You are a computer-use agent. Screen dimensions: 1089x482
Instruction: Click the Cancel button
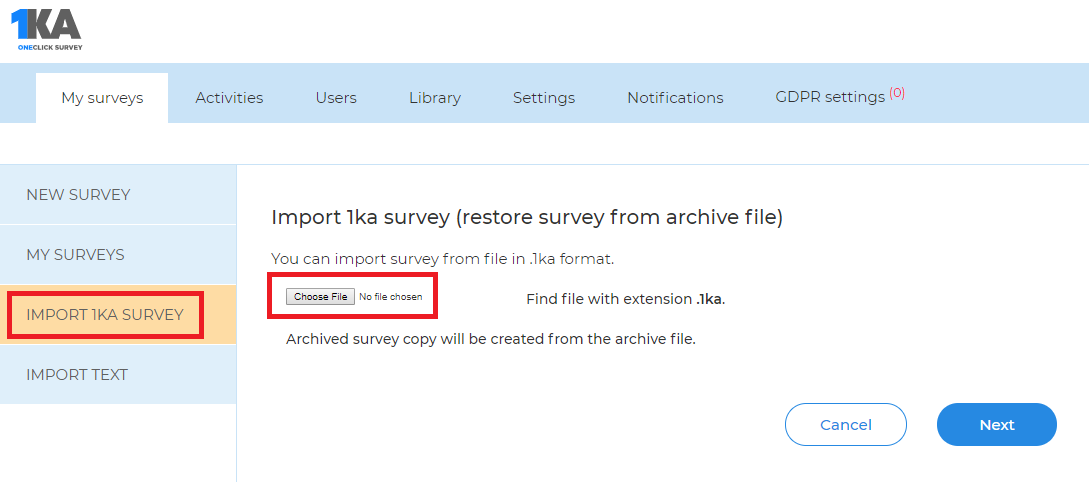[845, 424]
